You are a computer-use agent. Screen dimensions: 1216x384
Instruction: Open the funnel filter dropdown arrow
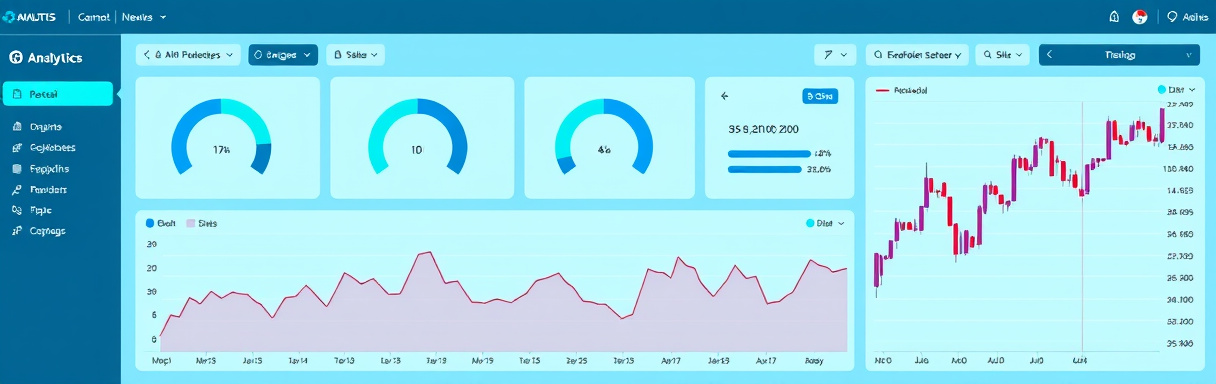pos(845,55)
